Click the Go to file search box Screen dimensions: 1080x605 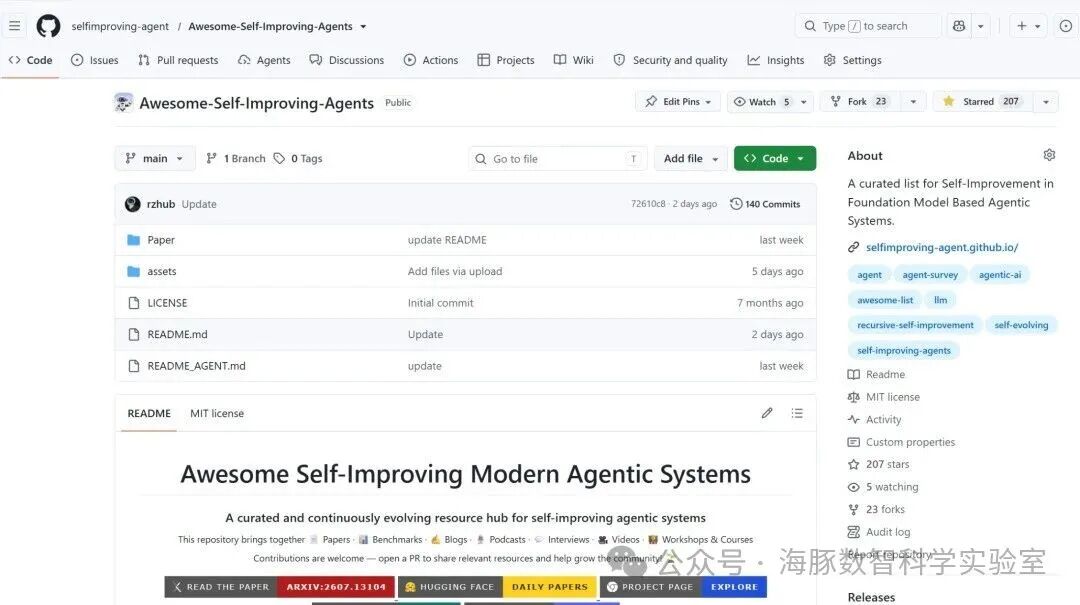(x=557, y=158)
